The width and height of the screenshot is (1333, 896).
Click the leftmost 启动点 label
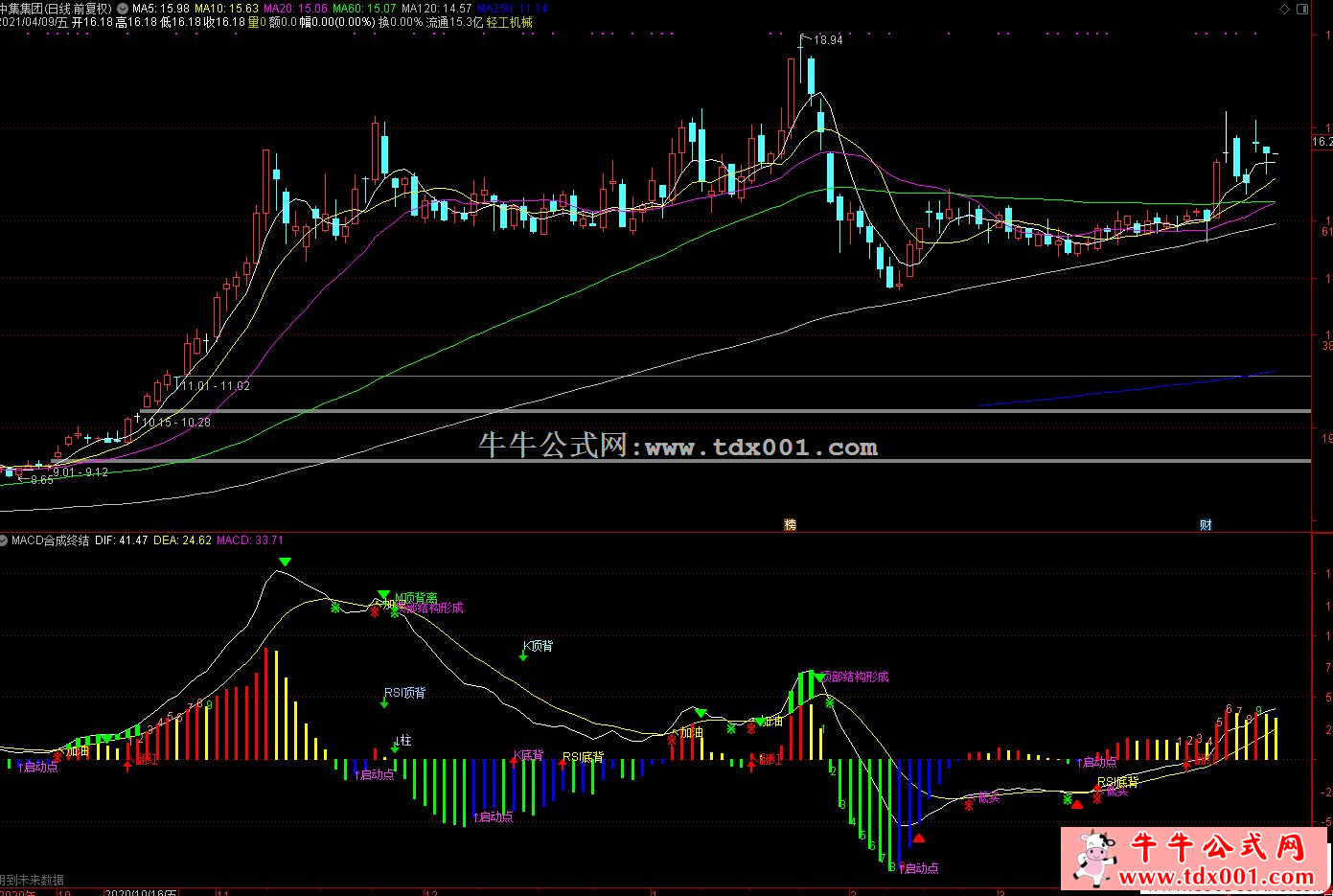click(37, 767)
